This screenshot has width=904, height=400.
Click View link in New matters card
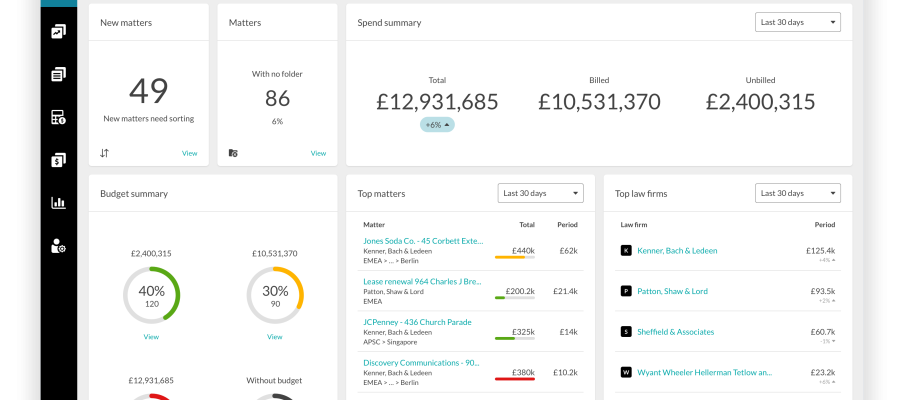[190, 153]
